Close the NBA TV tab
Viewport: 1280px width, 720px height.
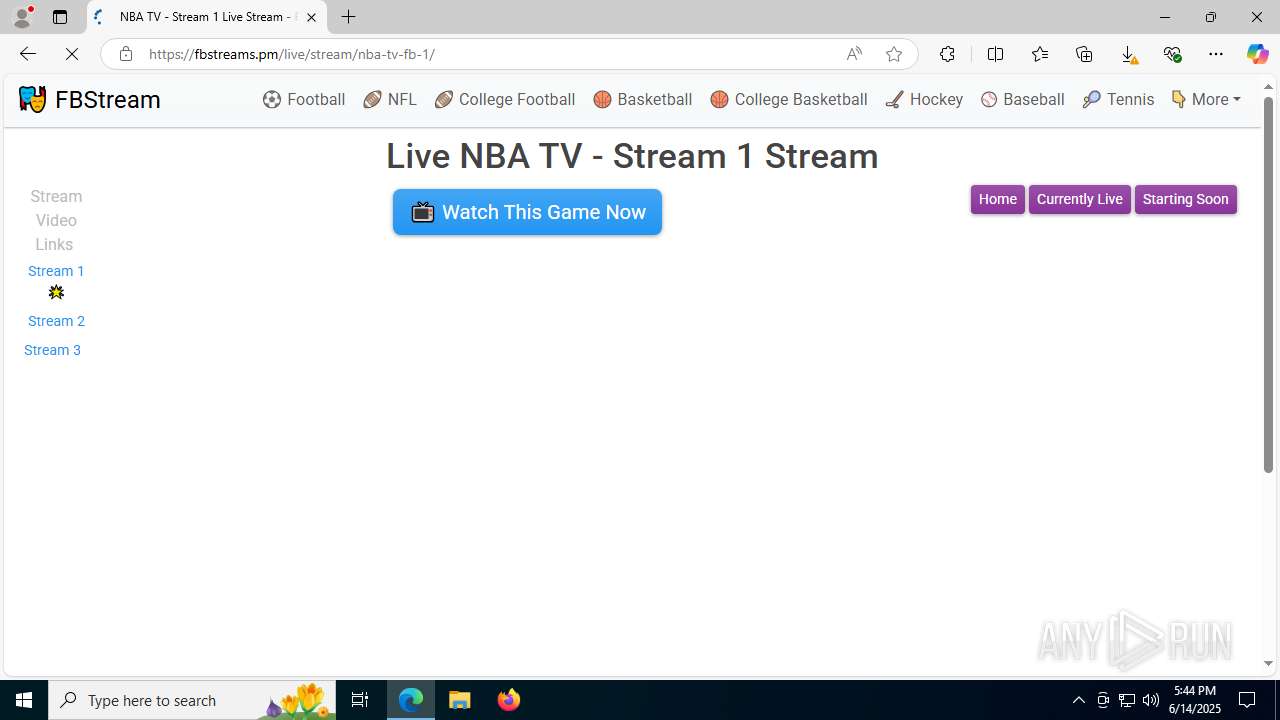(x=311, y=17)
